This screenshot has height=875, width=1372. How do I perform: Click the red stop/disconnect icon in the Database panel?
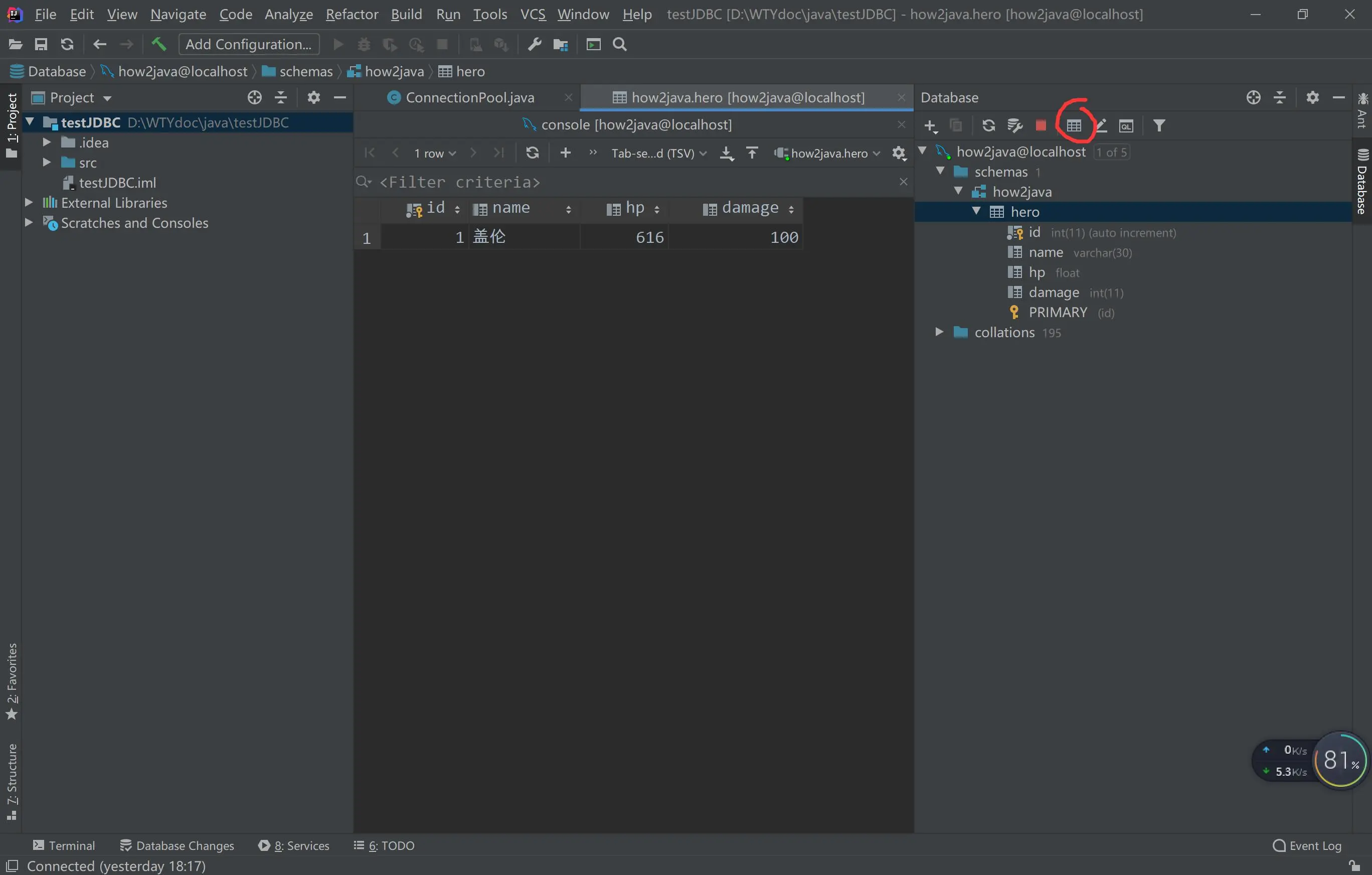point(1041,125)
